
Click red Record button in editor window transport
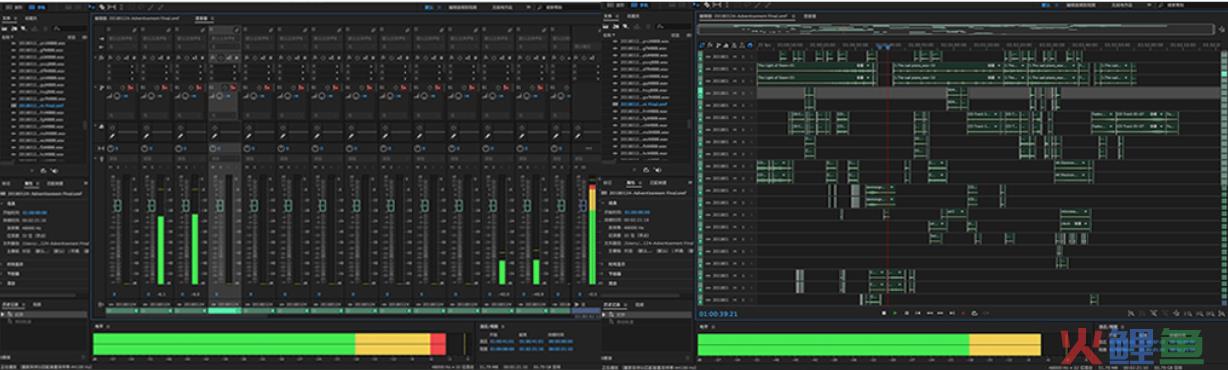tap(962, 313)
